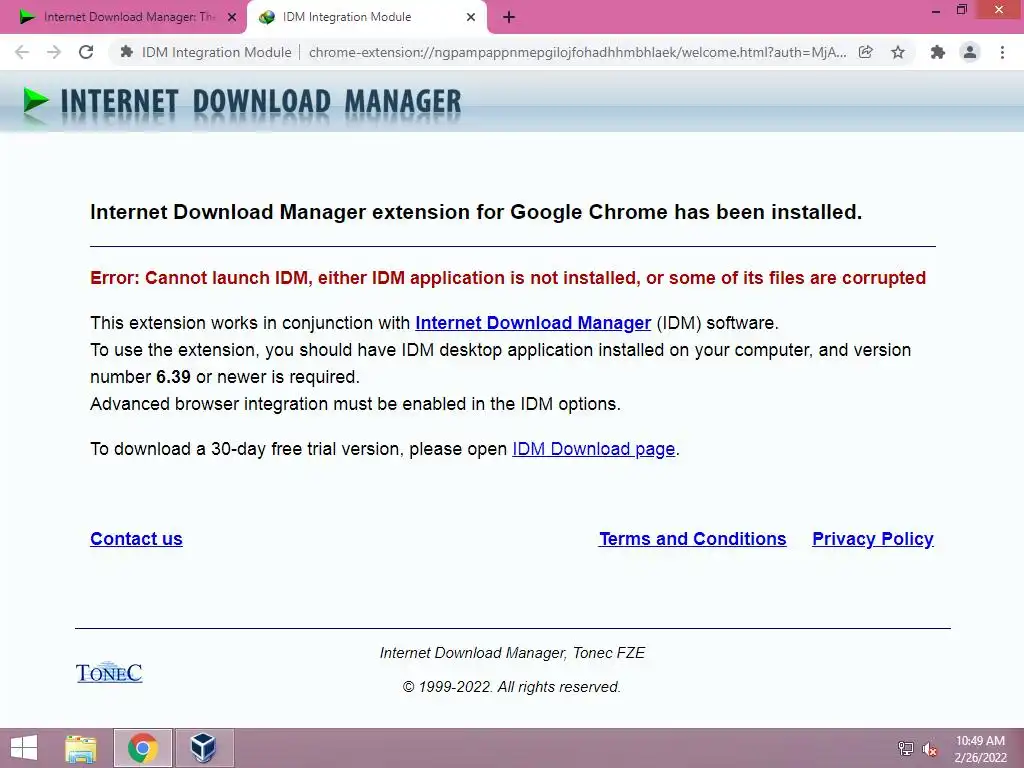This screenshot has height=768, width=1024.
Task: Go back to the previous page
Action: pos(22,52)
